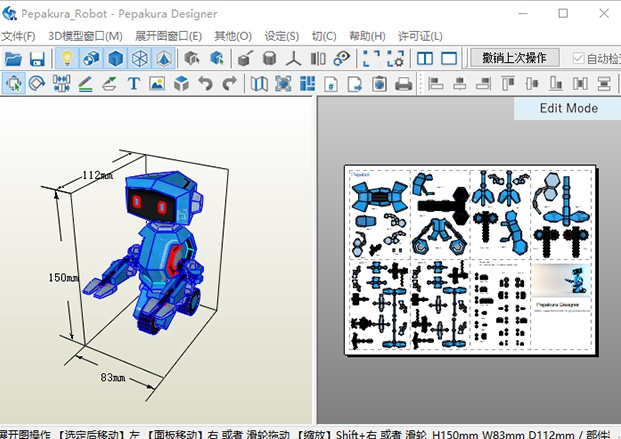This screenshot has height=439, width=621.
Task: Click the export page with arrow icon
Action: 355,84
